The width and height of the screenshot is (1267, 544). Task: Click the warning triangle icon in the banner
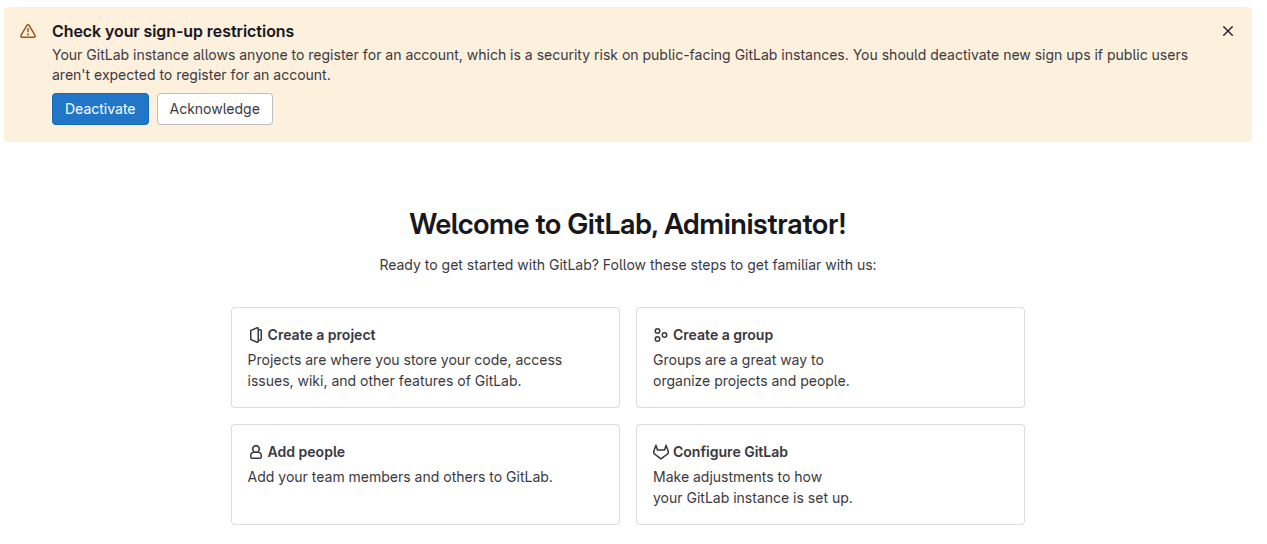(x=28, y=31)
